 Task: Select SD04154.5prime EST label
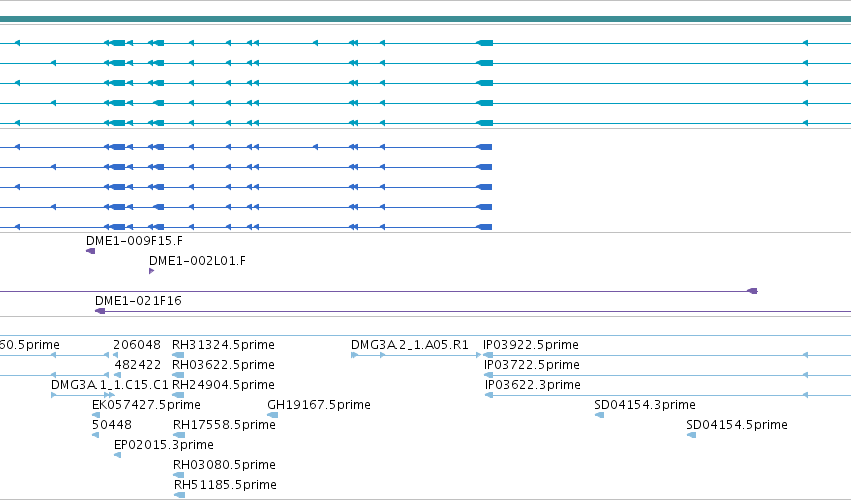[736, 425]
